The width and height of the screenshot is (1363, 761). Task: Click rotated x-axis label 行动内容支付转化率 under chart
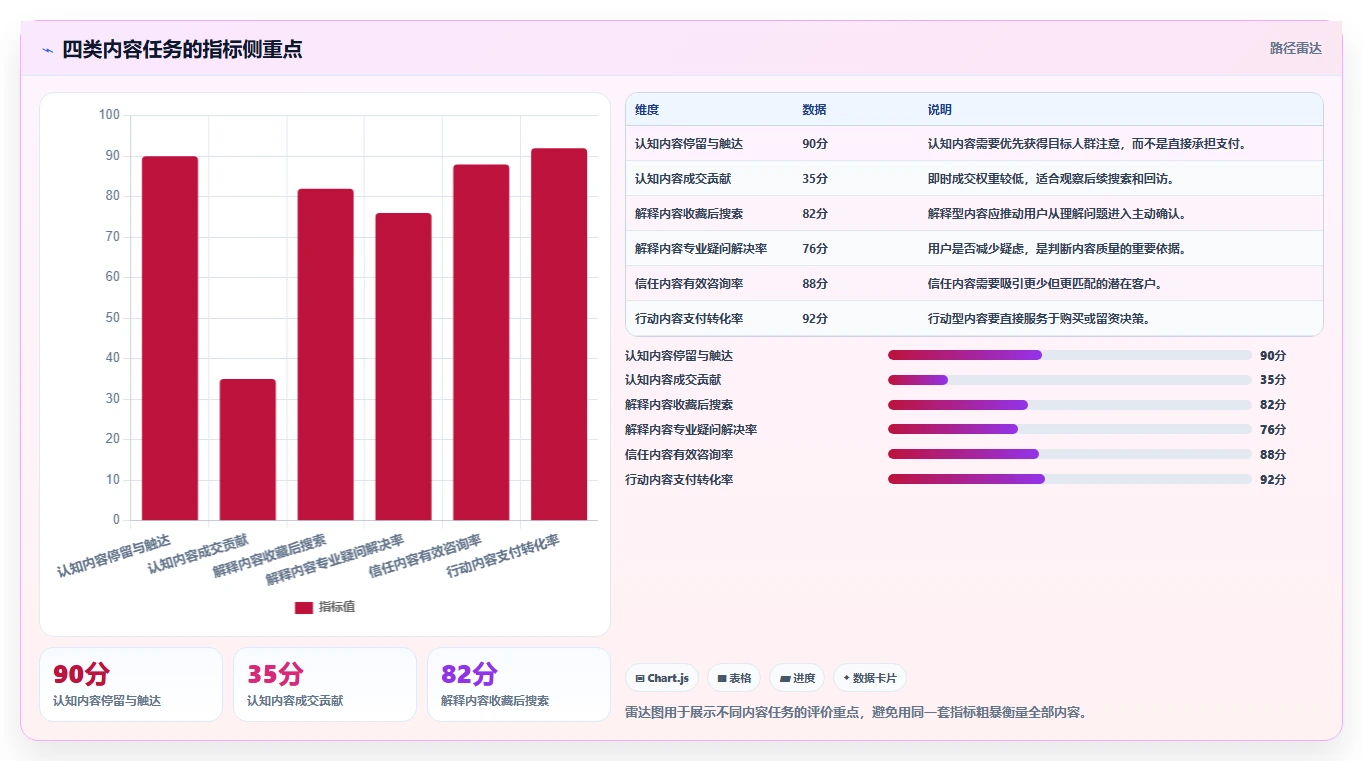coord(503,556)
